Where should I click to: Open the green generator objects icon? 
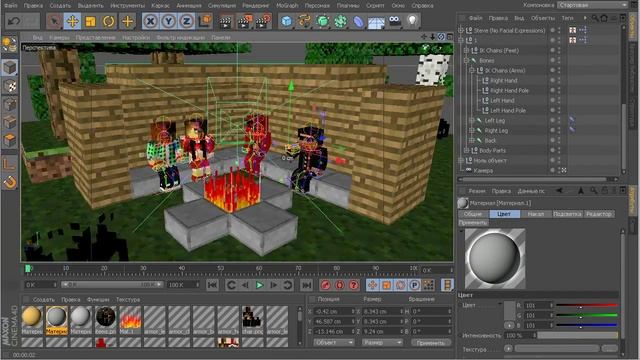(322, 21)
